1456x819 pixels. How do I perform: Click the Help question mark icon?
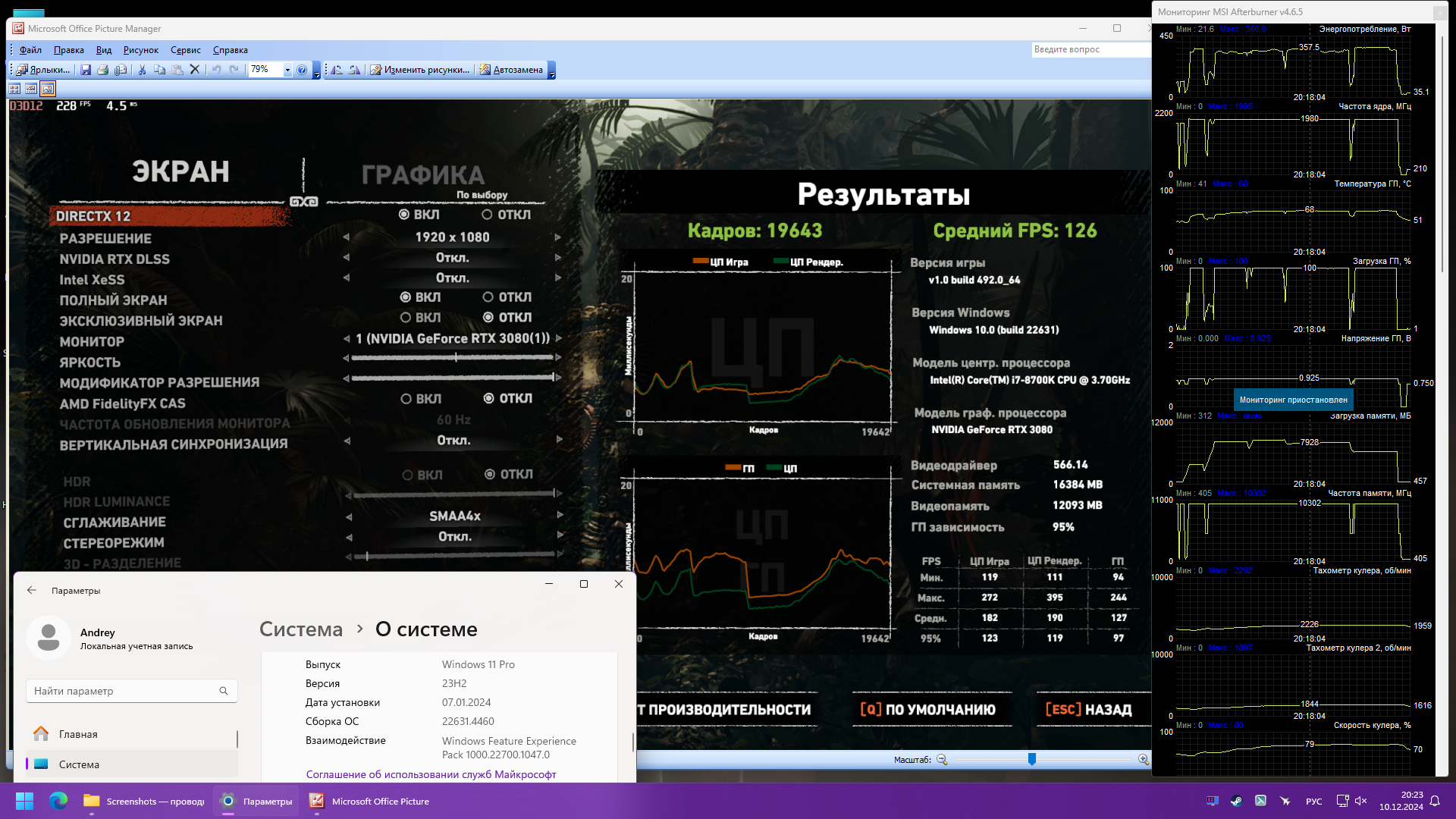302,70
